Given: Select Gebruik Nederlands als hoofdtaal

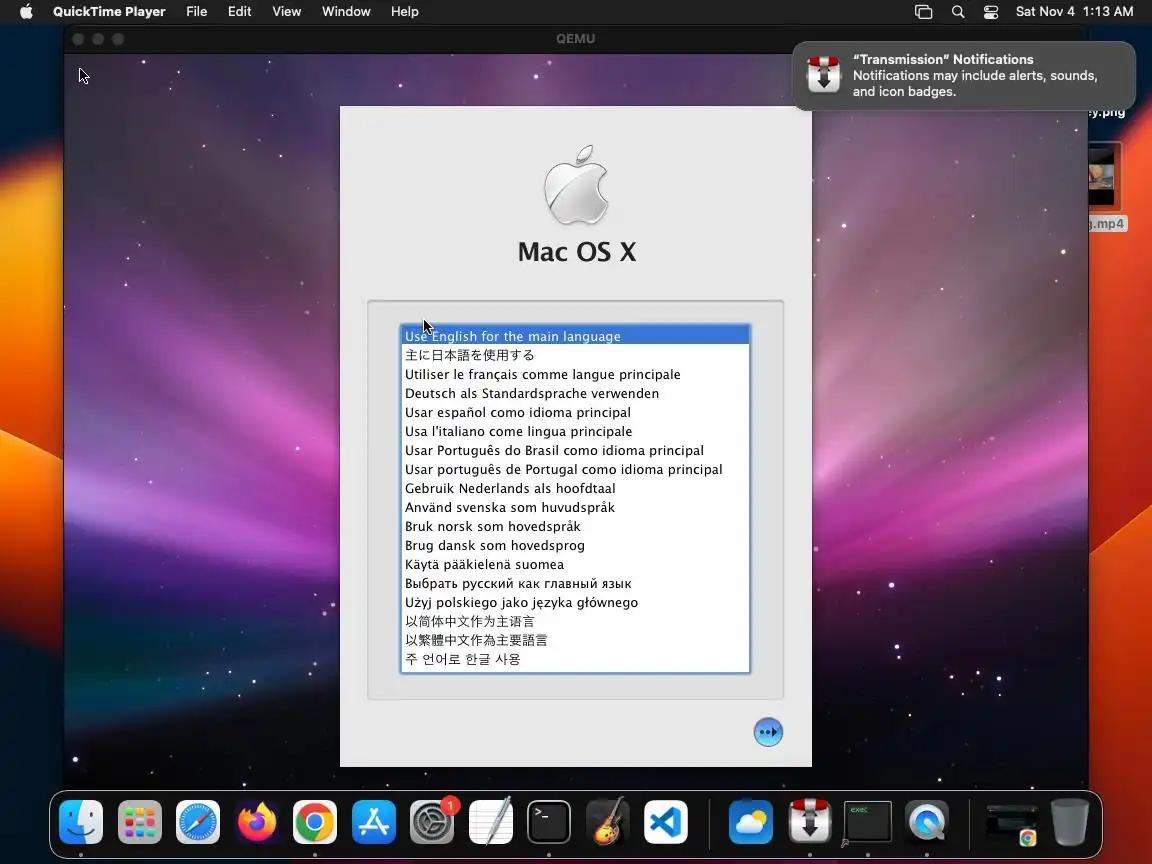Looking at the screenshot, I should coord(575,489).
